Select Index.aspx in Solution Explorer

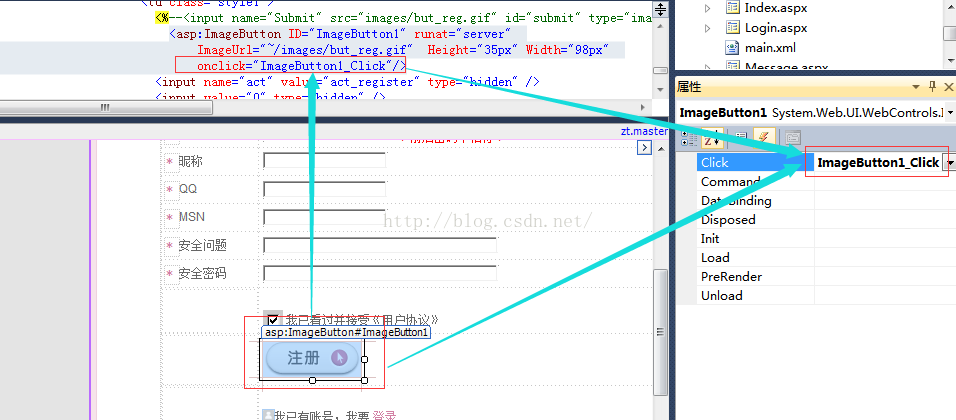(x=776, y=8)
